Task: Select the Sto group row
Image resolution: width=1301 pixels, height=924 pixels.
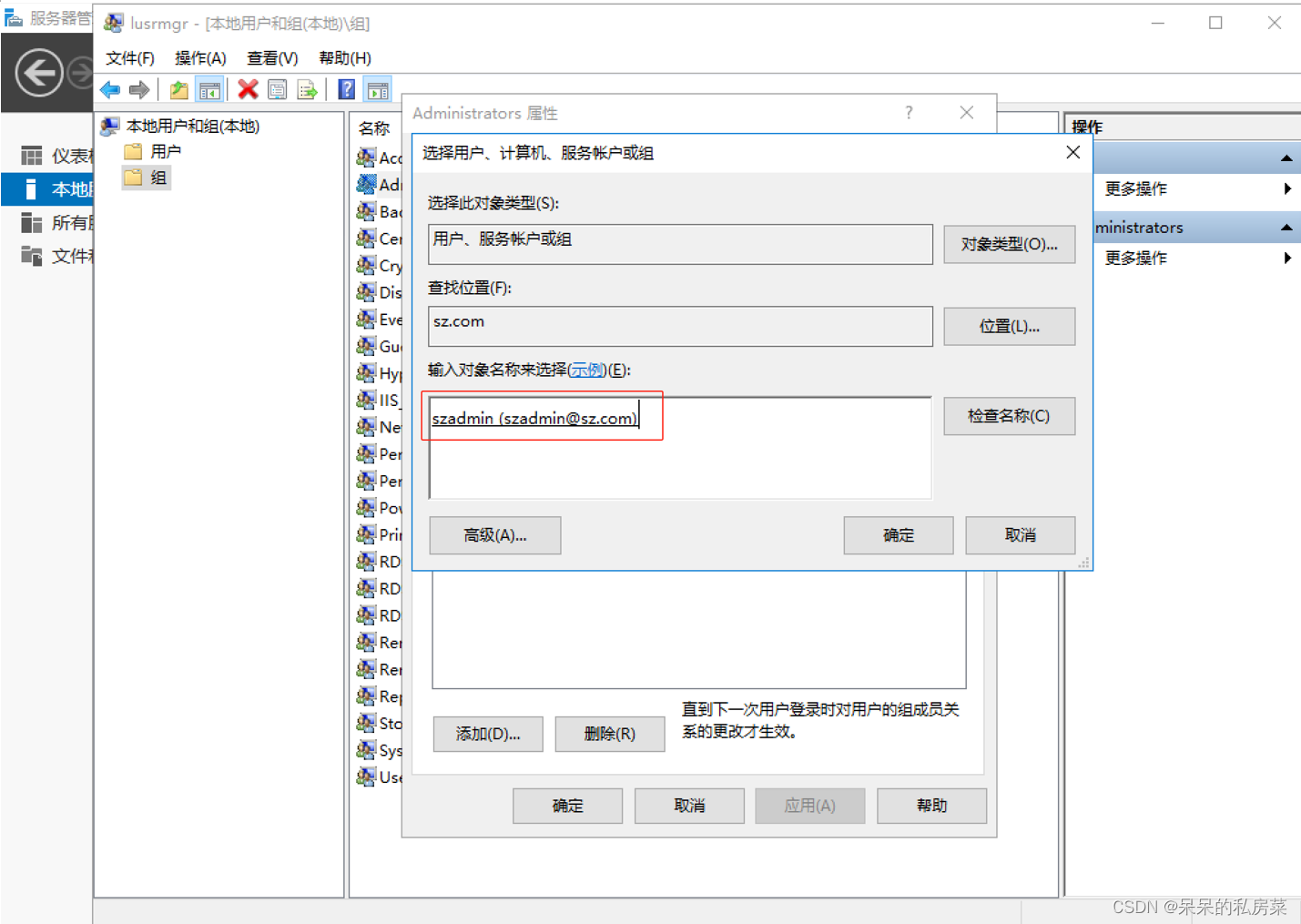Action: (x=379, y=723)
